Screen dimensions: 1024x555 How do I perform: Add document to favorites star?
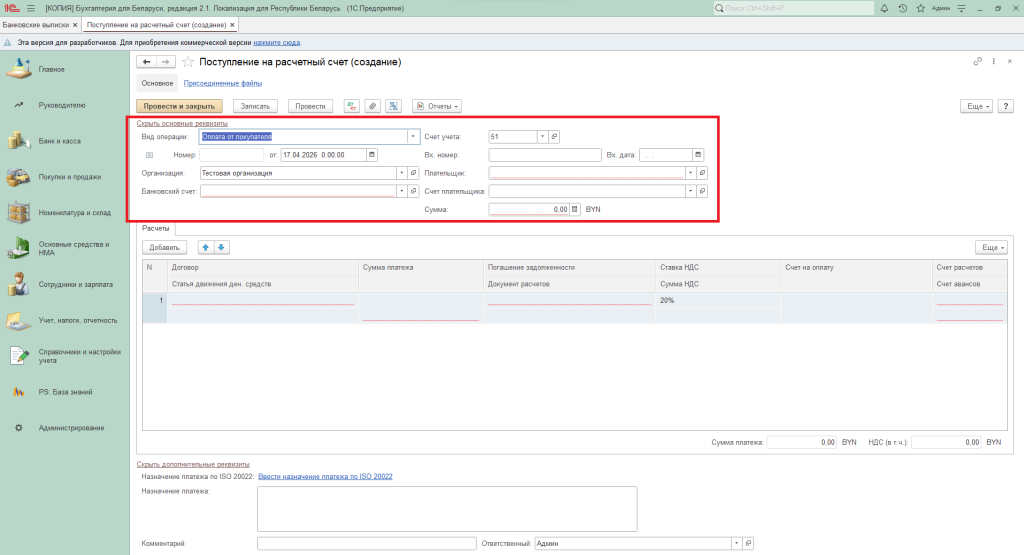187,62
